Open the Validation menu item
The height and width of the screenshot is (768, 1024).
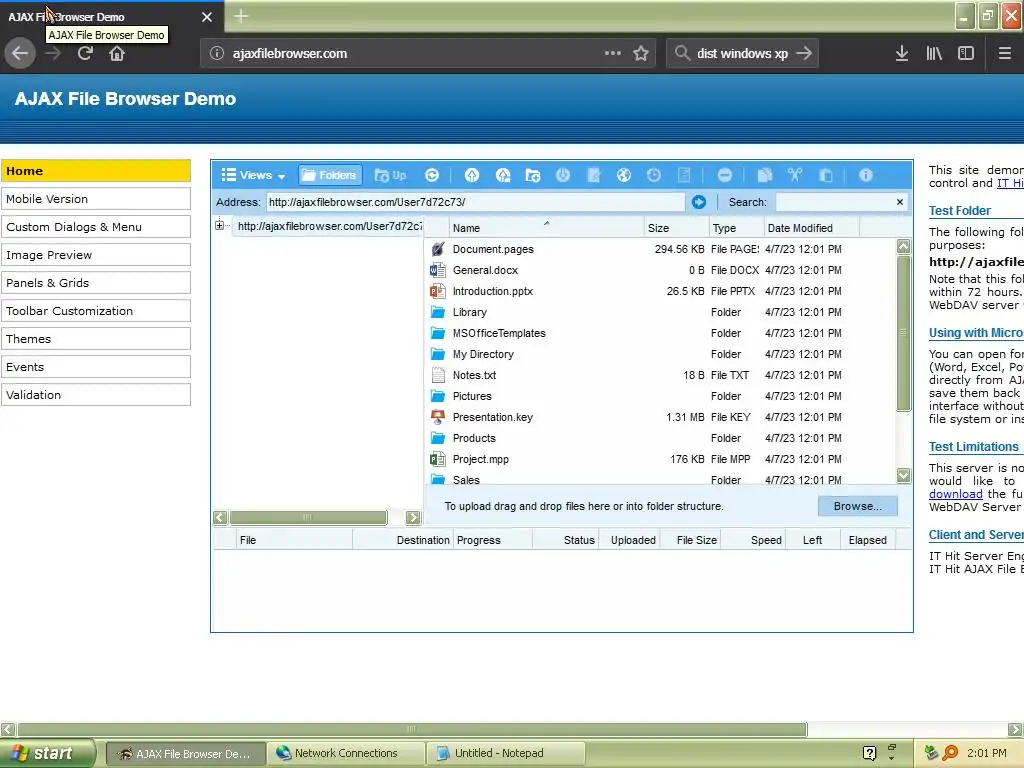[x=96, y=394]
